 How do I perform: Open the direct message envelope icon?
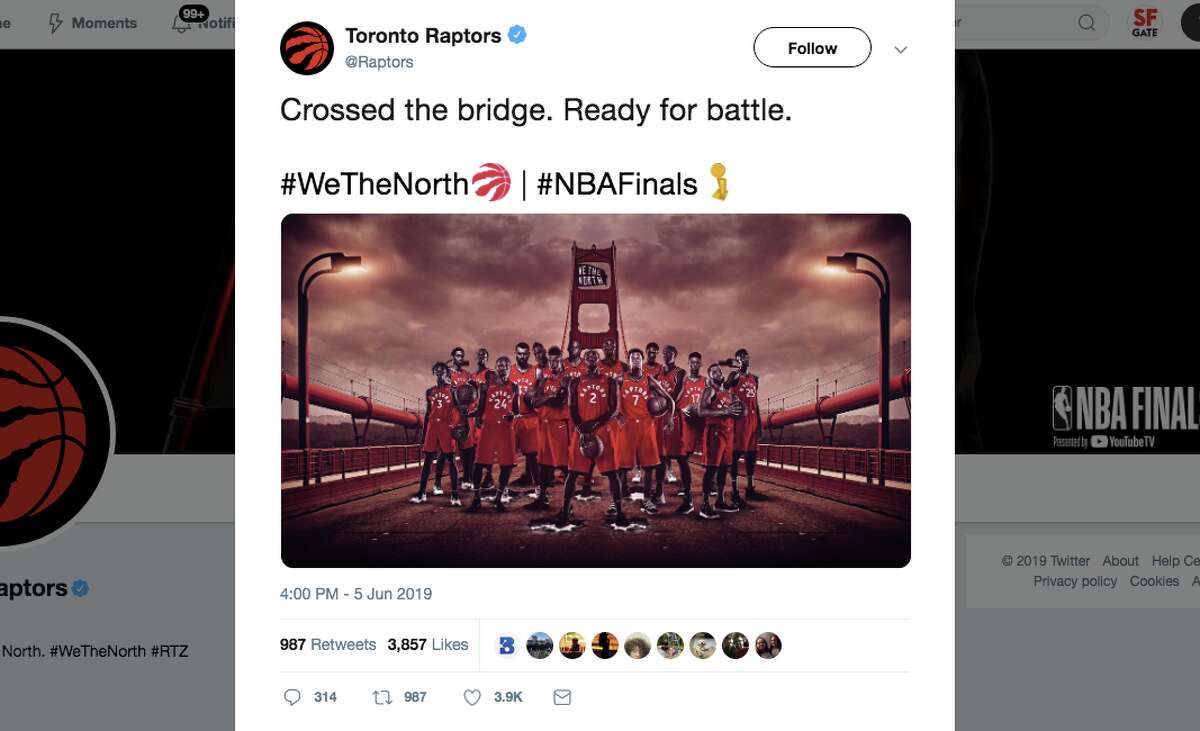[562, 697]
